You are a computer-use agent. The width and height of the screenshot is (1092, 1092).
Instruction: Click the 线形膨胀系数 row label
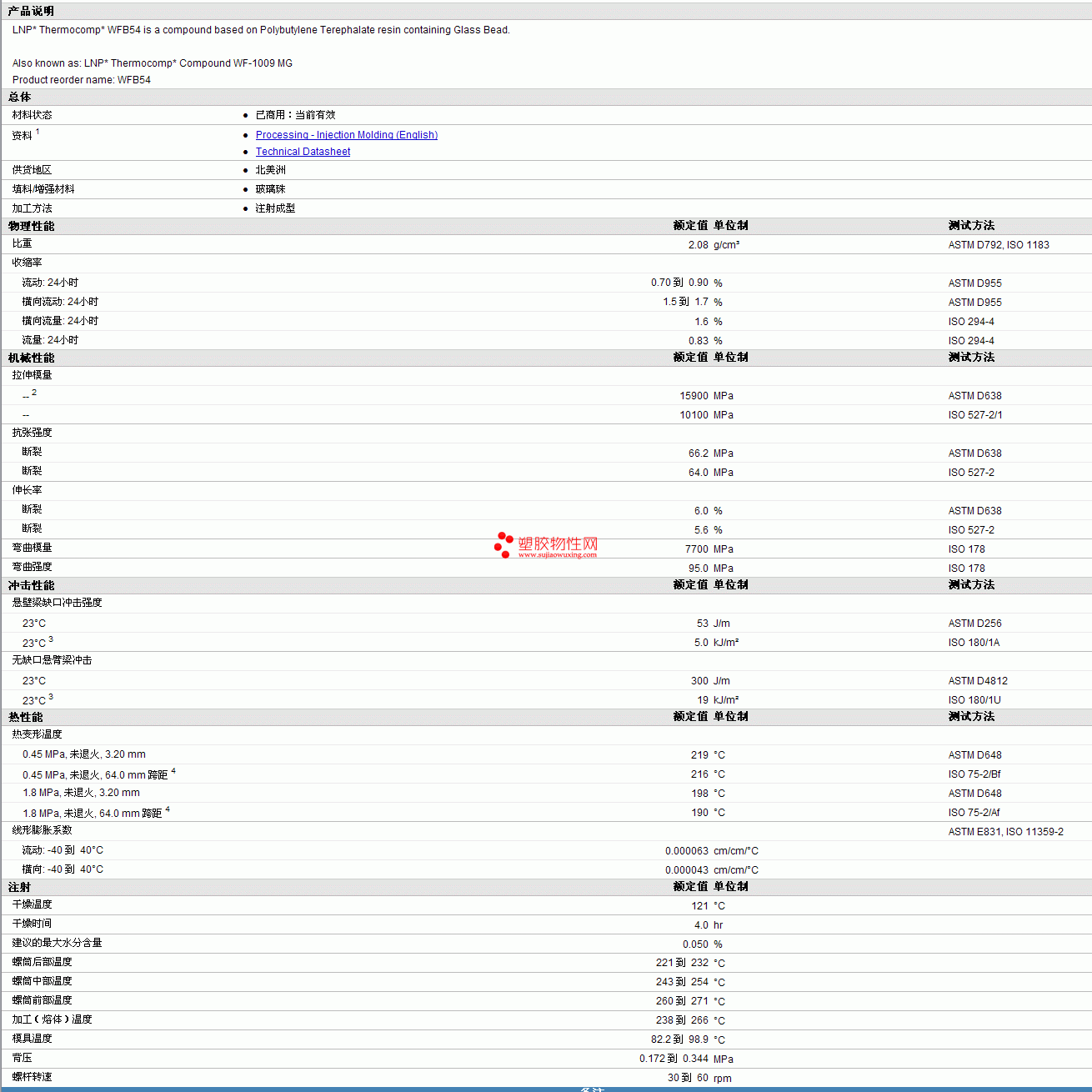pos(42,830)
